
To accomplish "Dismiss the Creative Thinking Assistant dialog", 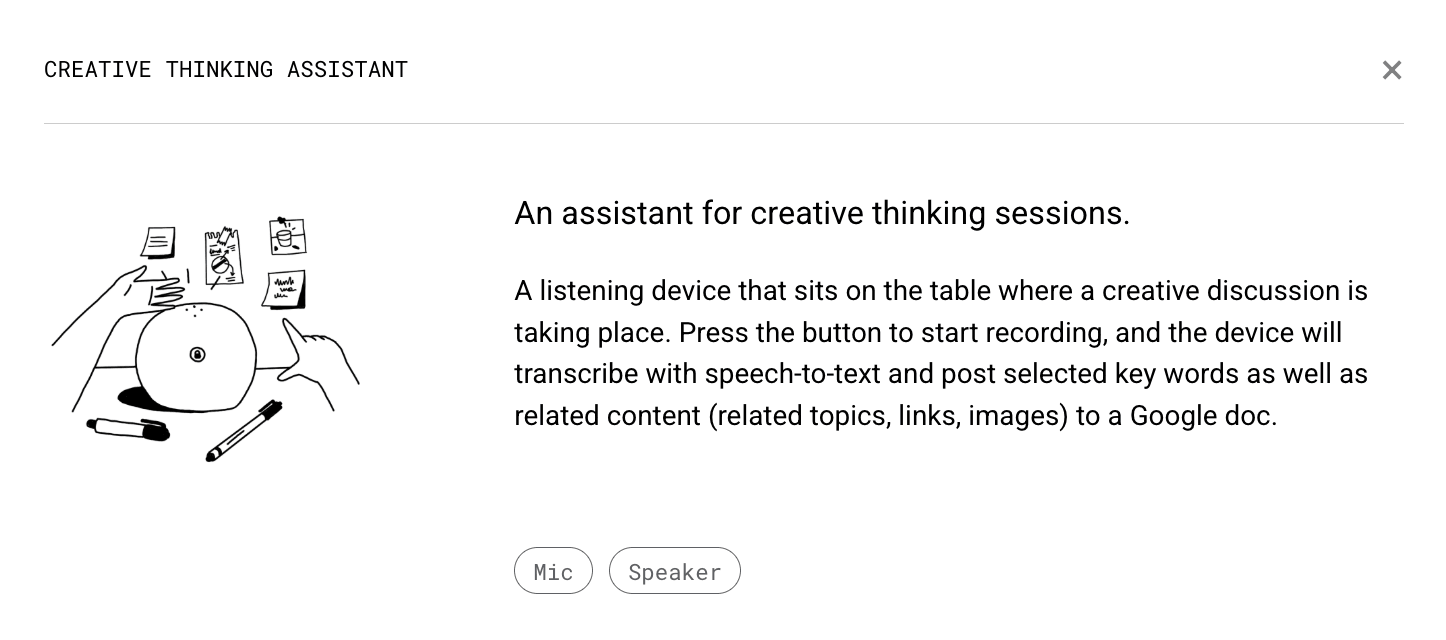I will pyautogui.click(x=1392, y=70).
